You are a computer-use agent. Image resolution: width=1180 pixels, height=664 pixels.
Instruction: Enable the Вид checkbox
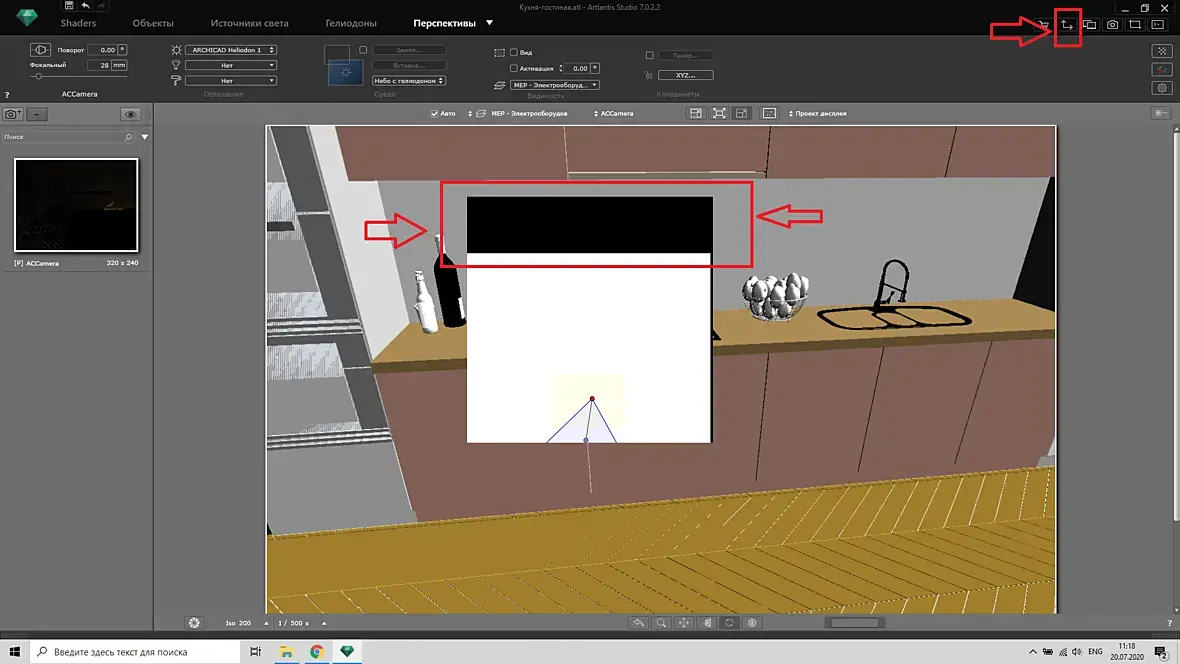click(x=514, y=53)
